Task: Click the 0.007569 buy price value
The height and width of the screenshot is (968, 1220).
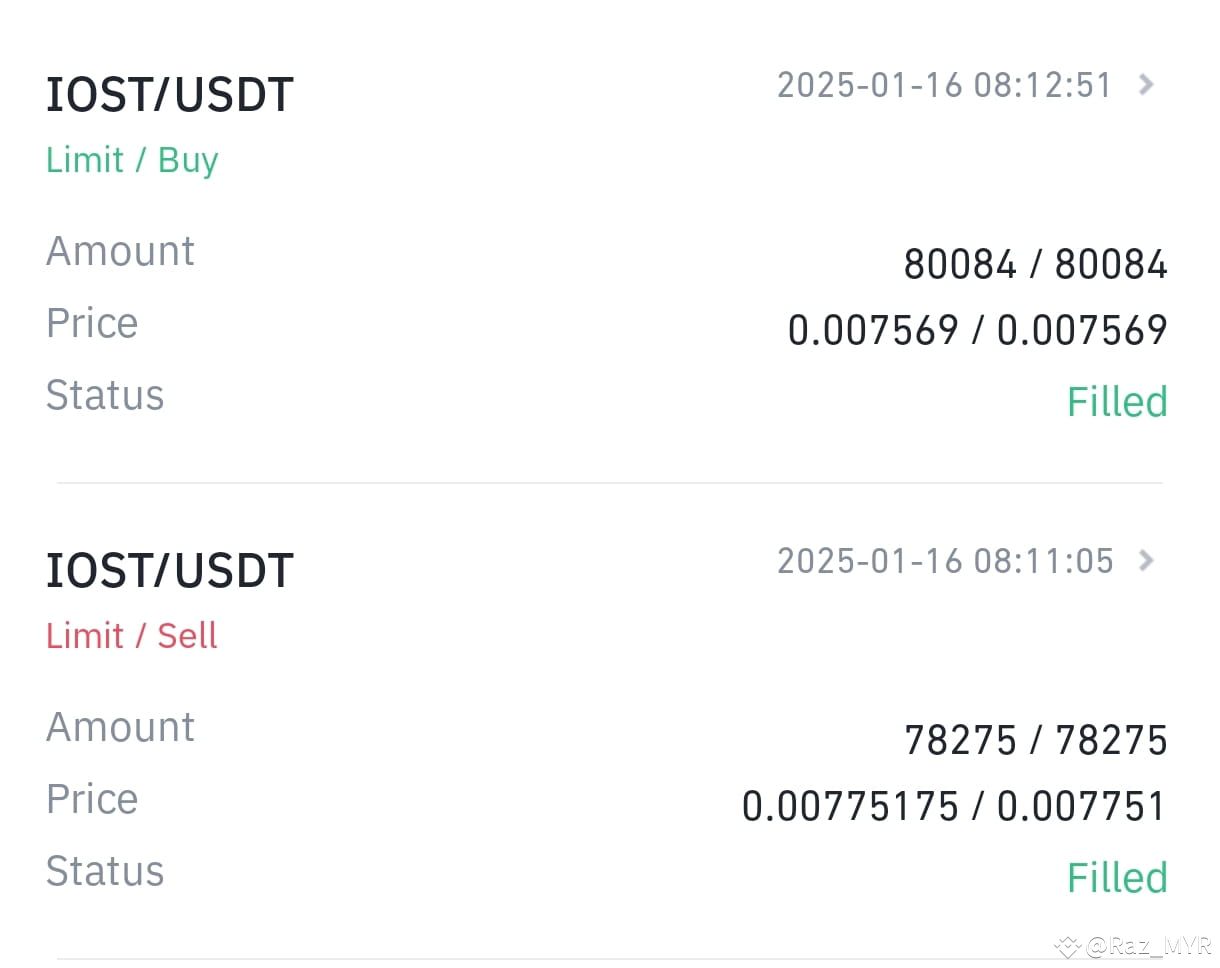Action: (875, 329)
